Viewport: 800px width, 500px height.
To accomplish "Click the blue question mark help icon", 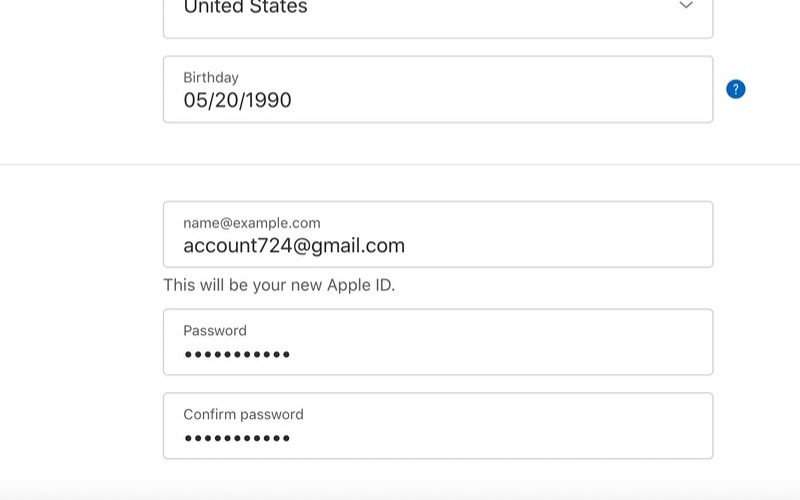I will (735, 89).
